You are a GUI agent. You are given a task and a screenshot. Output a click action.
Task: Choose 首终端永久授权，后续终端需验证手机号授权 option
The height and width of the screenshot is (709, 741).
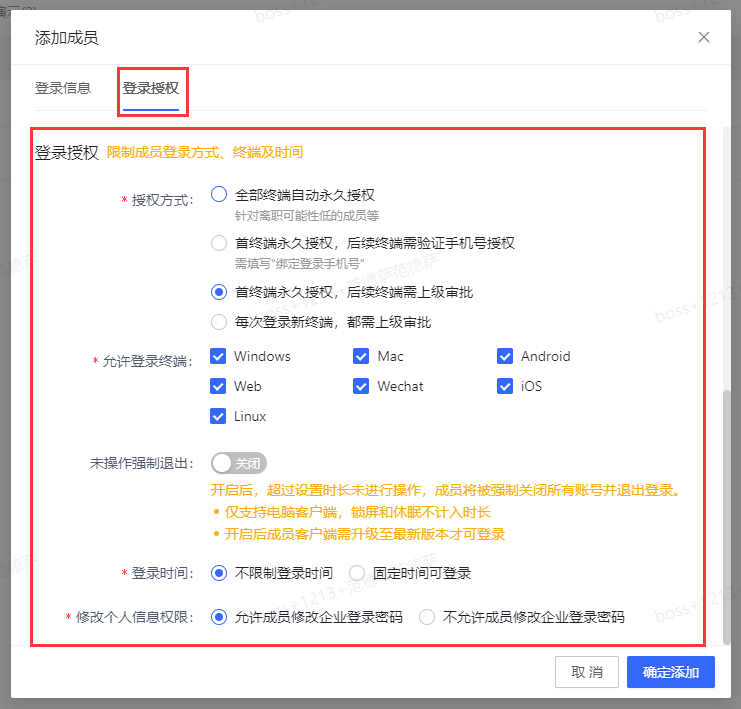219,243
